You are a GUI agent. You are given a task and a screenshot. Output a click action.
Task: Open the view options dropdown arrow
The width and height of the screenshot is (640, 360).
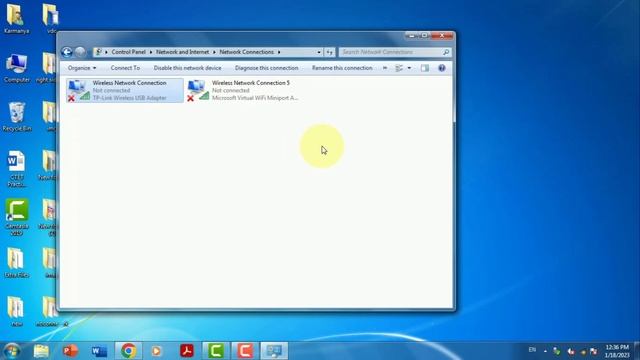pos(409,68)
